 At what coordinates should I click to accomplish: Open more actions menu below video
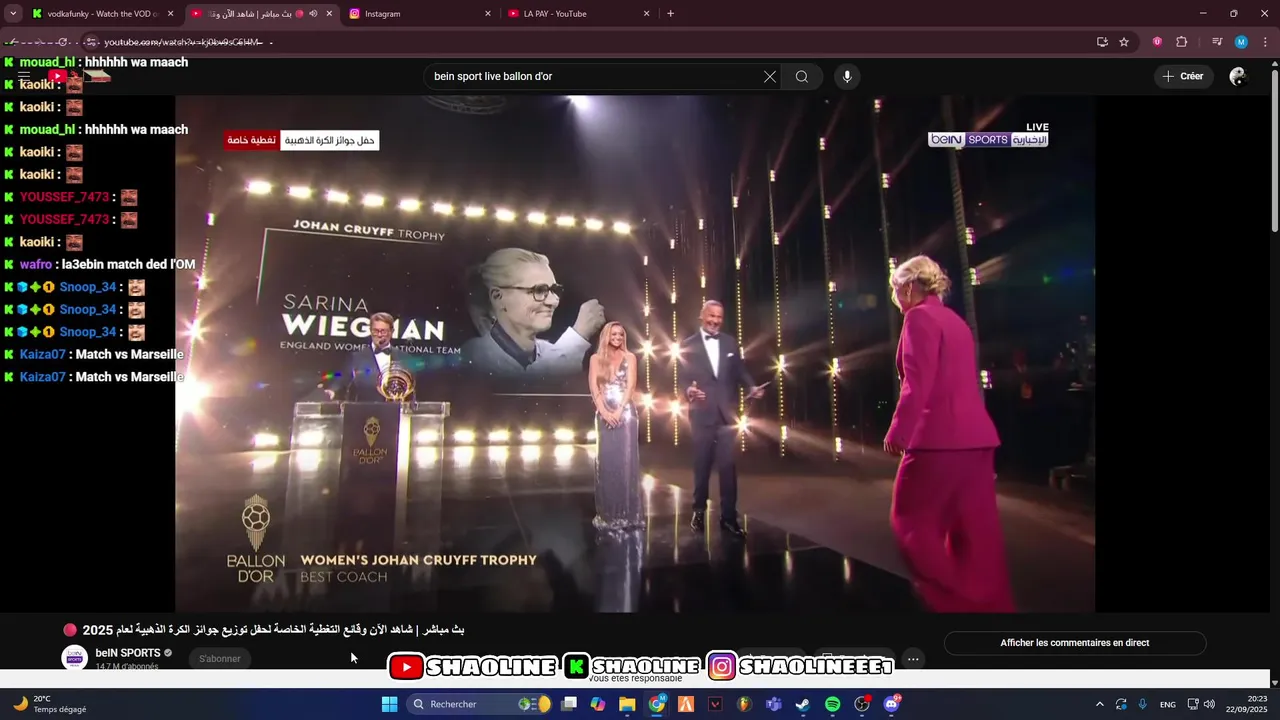913,659
